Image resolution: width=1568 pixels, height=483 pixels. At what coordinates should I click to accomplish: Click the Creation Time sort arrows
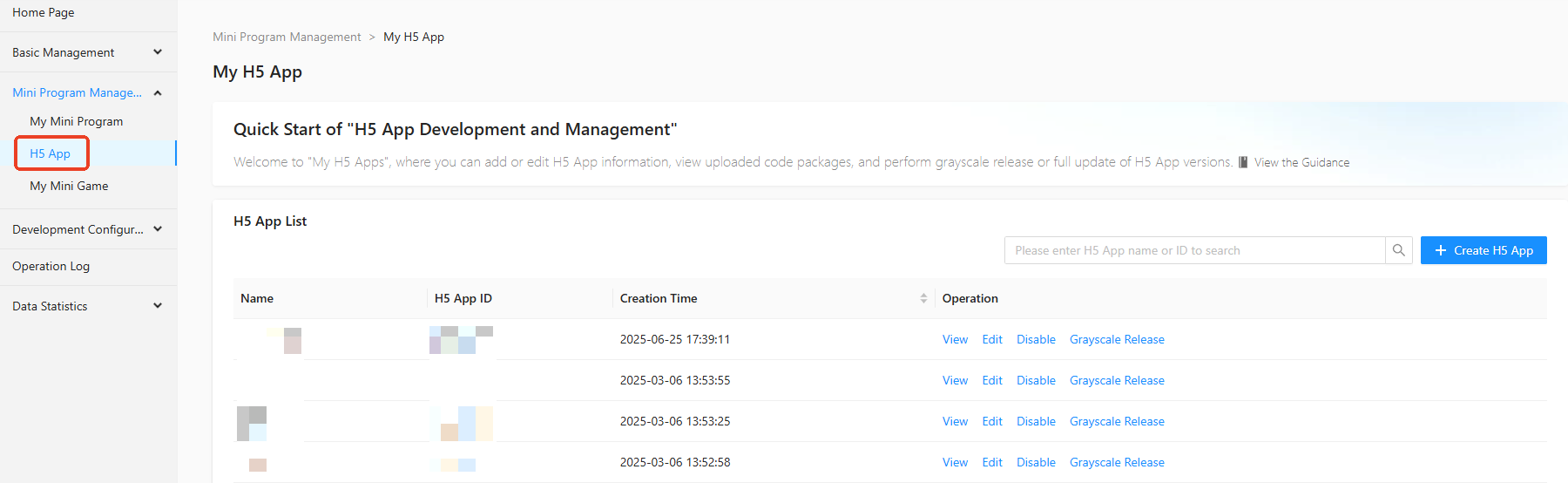pos(923,298)
